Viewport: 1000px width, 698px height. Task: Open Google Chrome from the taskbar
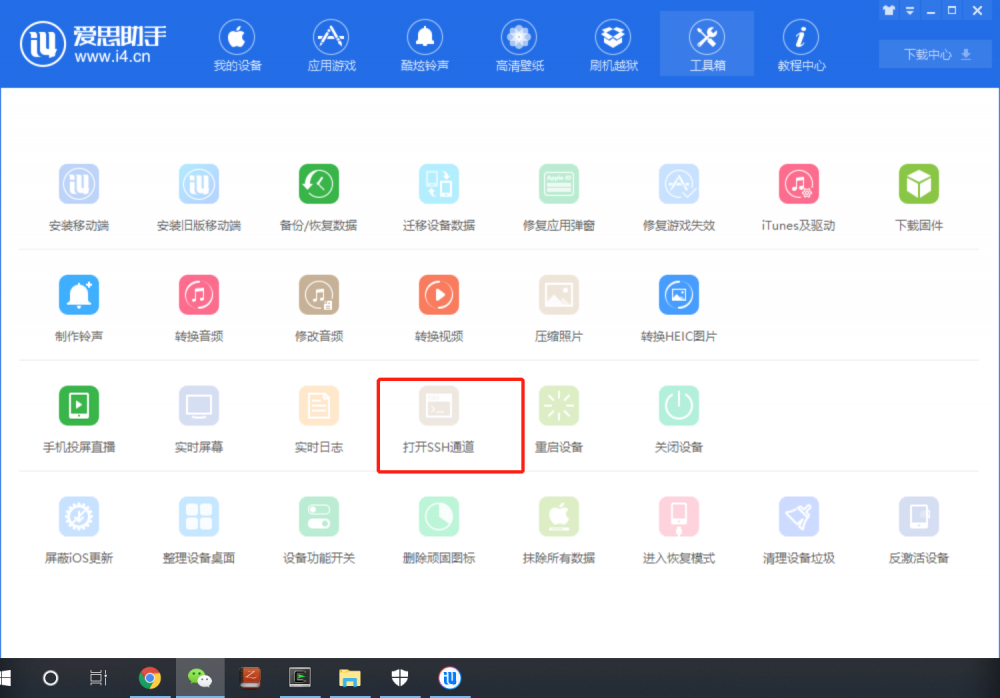click(150, 678)
